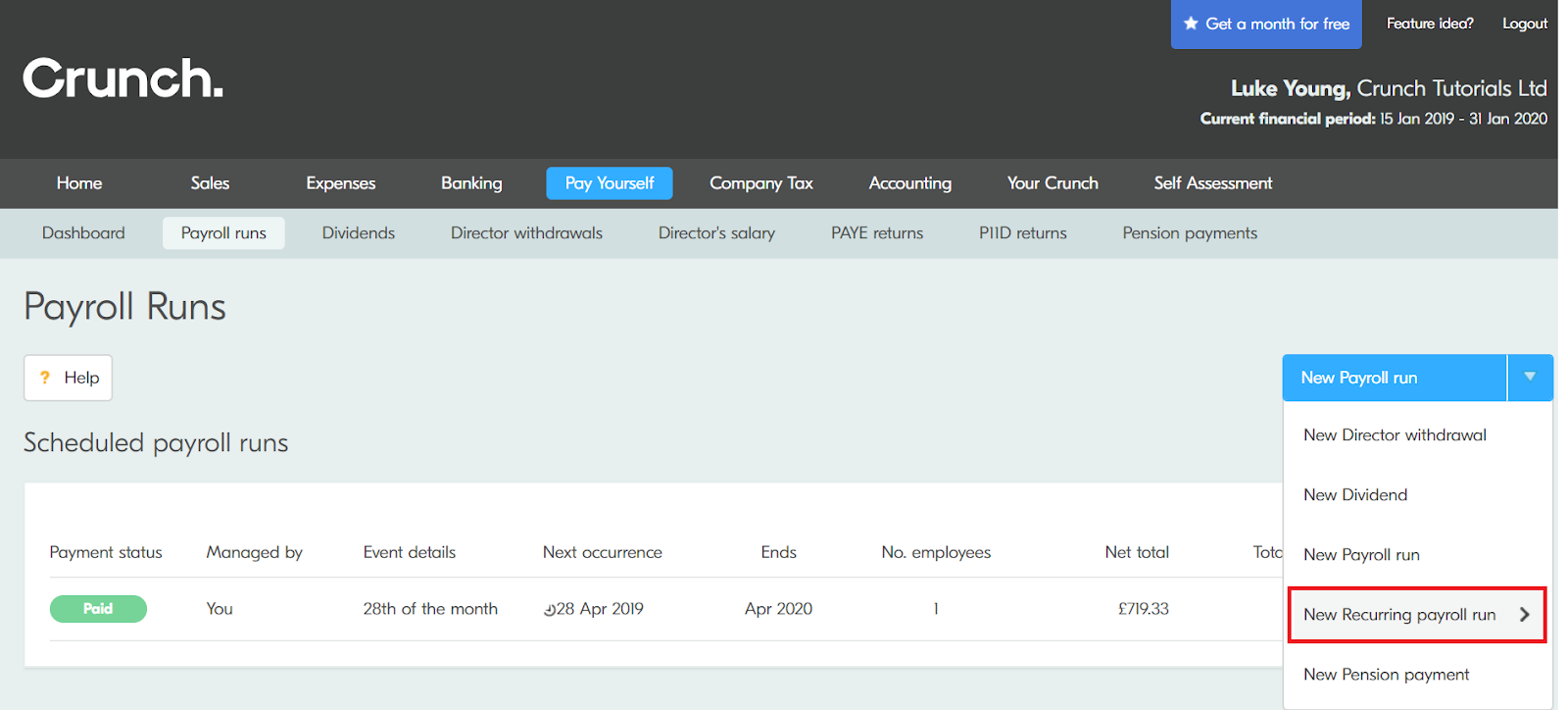The height and width of the screenshot is (710, 1568).
Task: Open the Self Assessment menu
Action: pos(1213,183)
